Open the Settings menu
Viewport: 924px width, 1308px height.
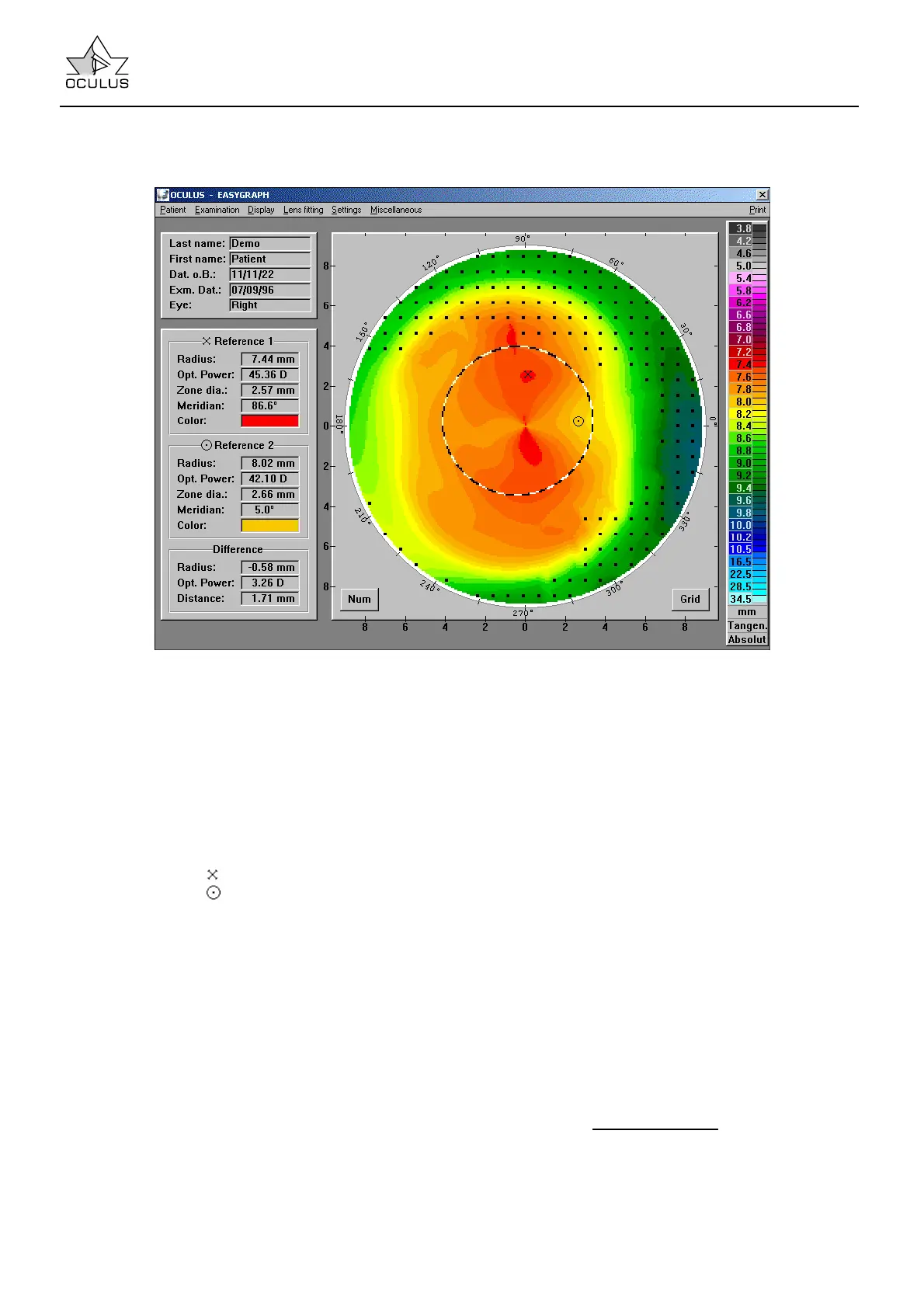pyautogui.click(x=346, y=210)
